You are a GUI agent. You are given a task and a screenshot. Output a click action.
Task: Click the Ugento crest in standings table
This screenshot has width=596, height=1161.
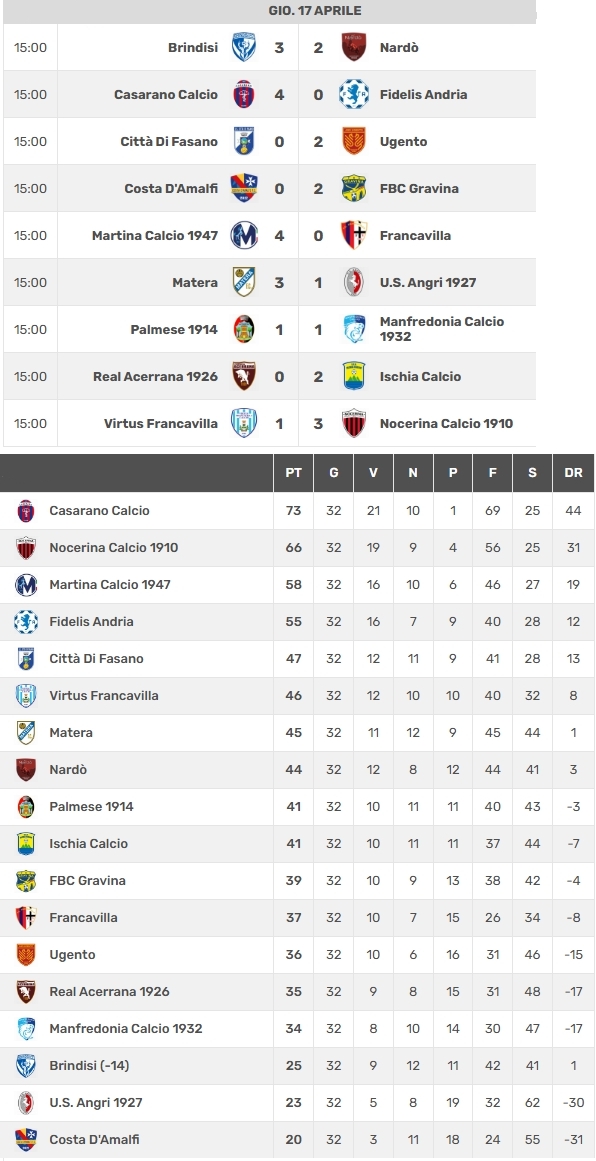(26, 954)
